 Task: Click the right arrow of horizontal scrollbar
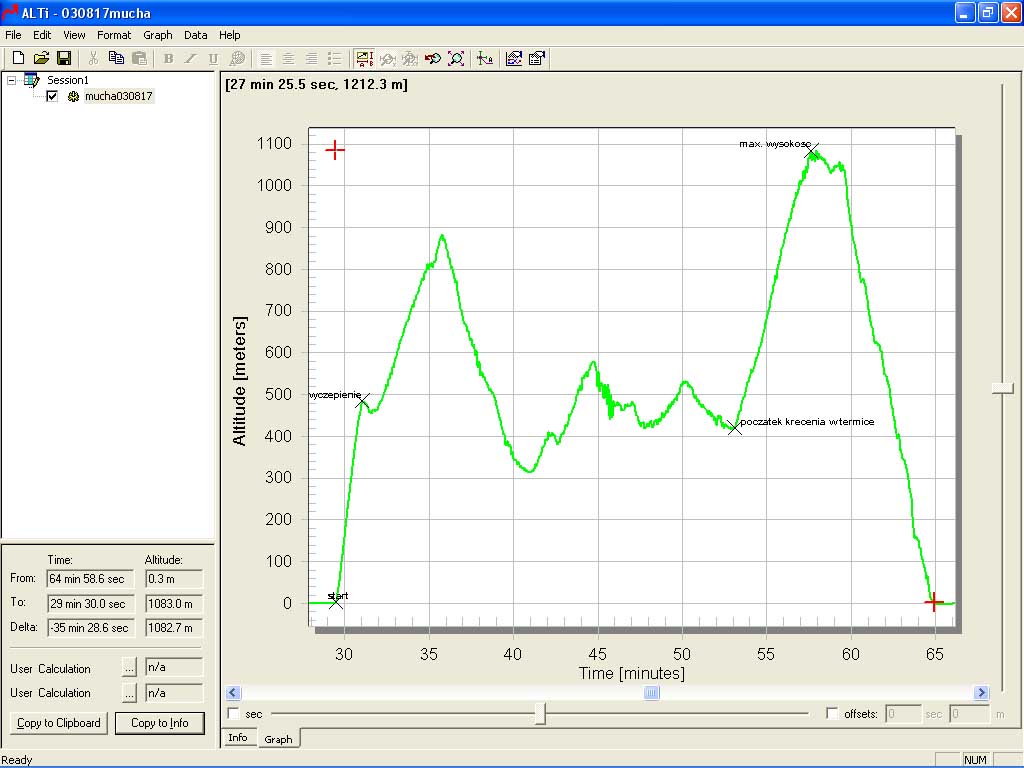[x=981, y=692]
